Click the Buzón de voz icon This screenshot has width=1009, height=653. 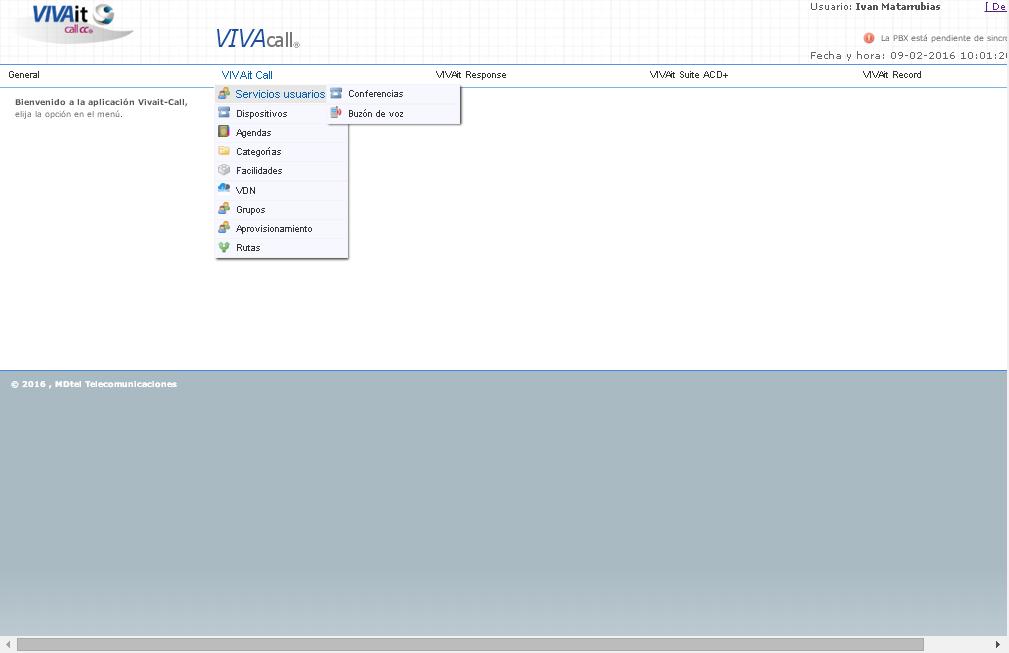coord(336,113)
